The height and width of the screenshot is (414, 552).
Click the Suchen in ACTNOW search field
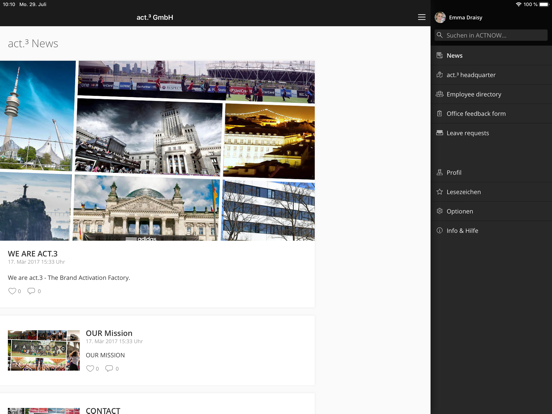[491, 35]
